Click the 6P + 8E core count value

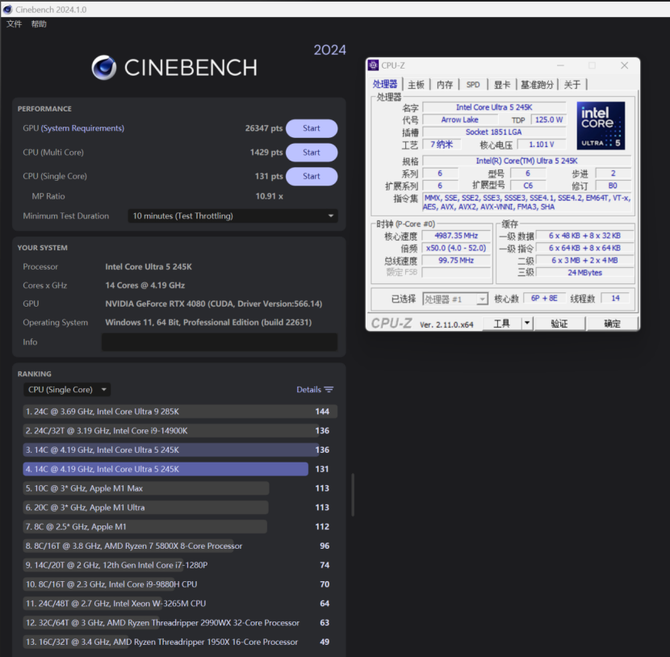544,298
